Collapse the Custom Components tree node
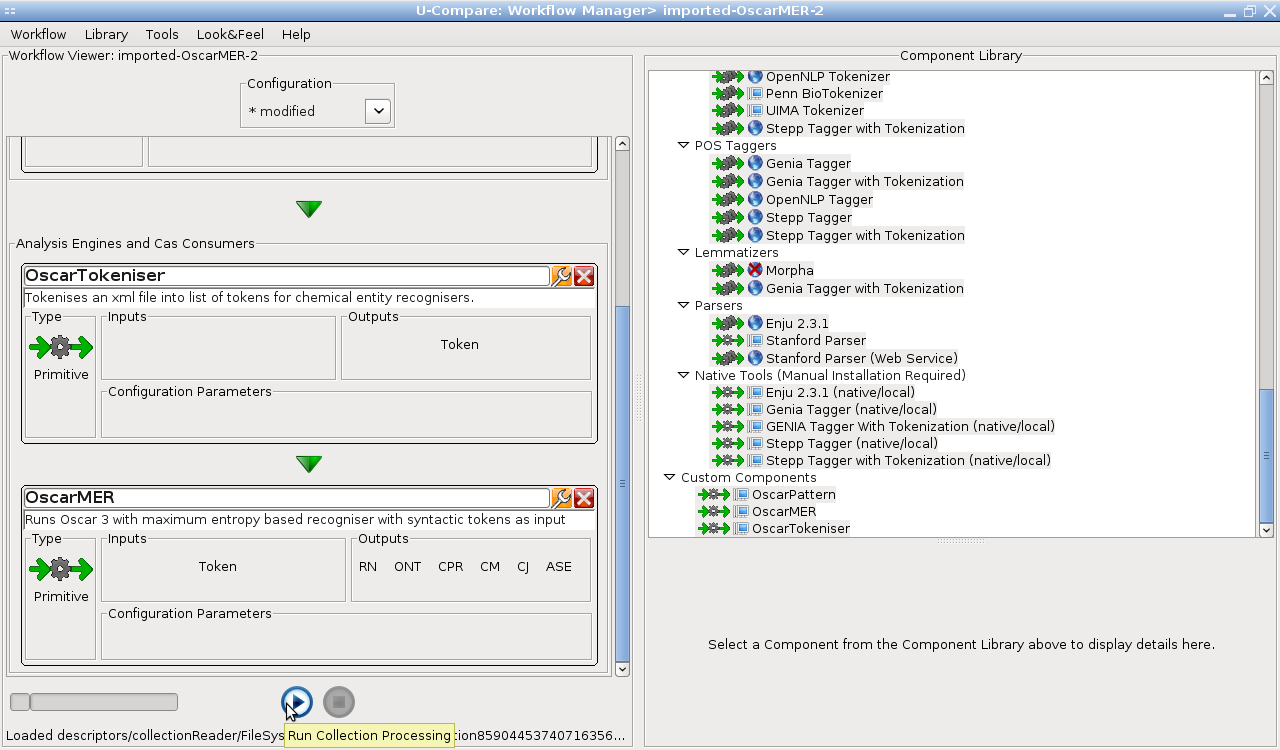Screen dimensions: 1280x750 (669, 478)
